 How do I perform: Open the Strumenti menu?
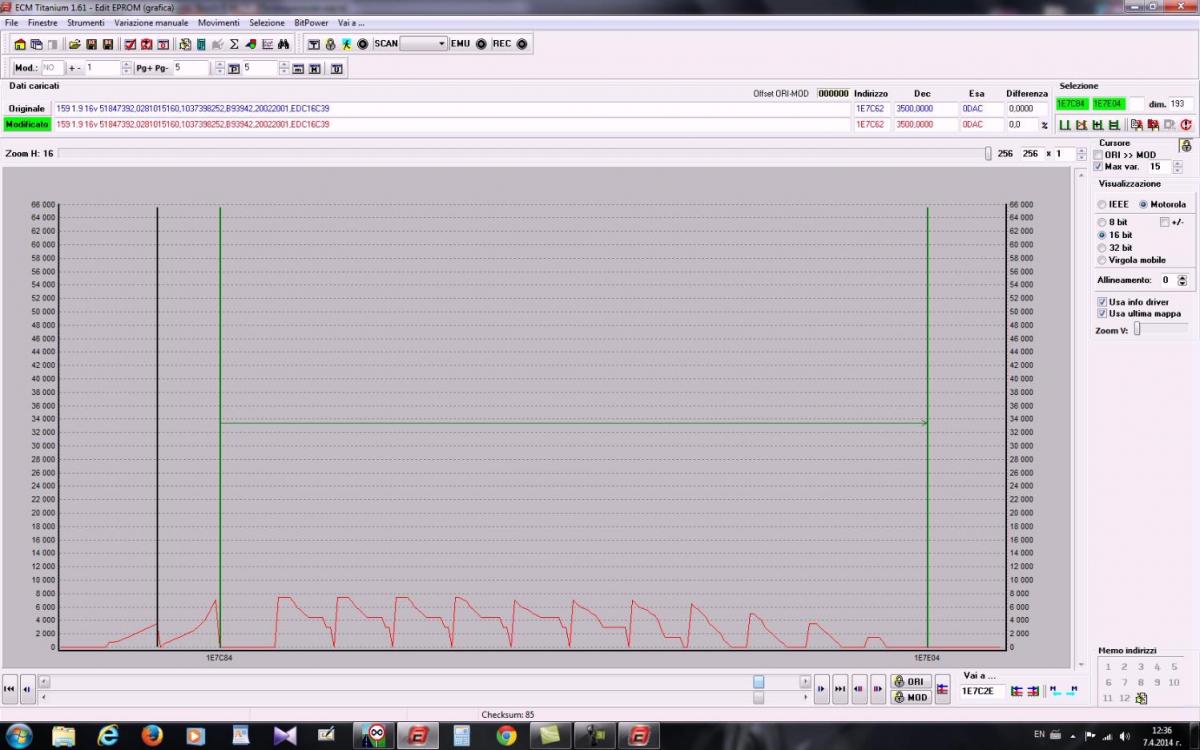[x=86, y=22]
